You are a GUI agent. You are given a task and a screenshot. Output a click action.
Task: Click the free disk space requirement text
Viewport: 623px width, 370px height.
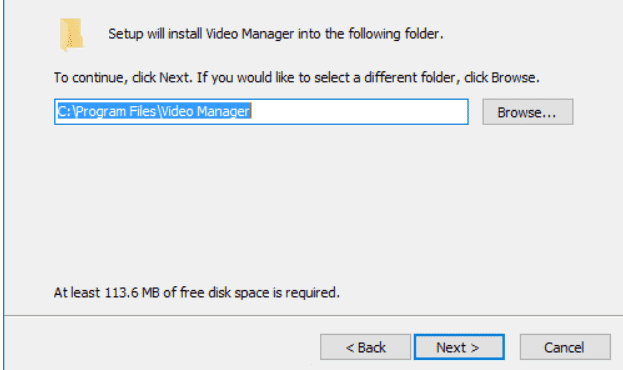pos(197,293)
